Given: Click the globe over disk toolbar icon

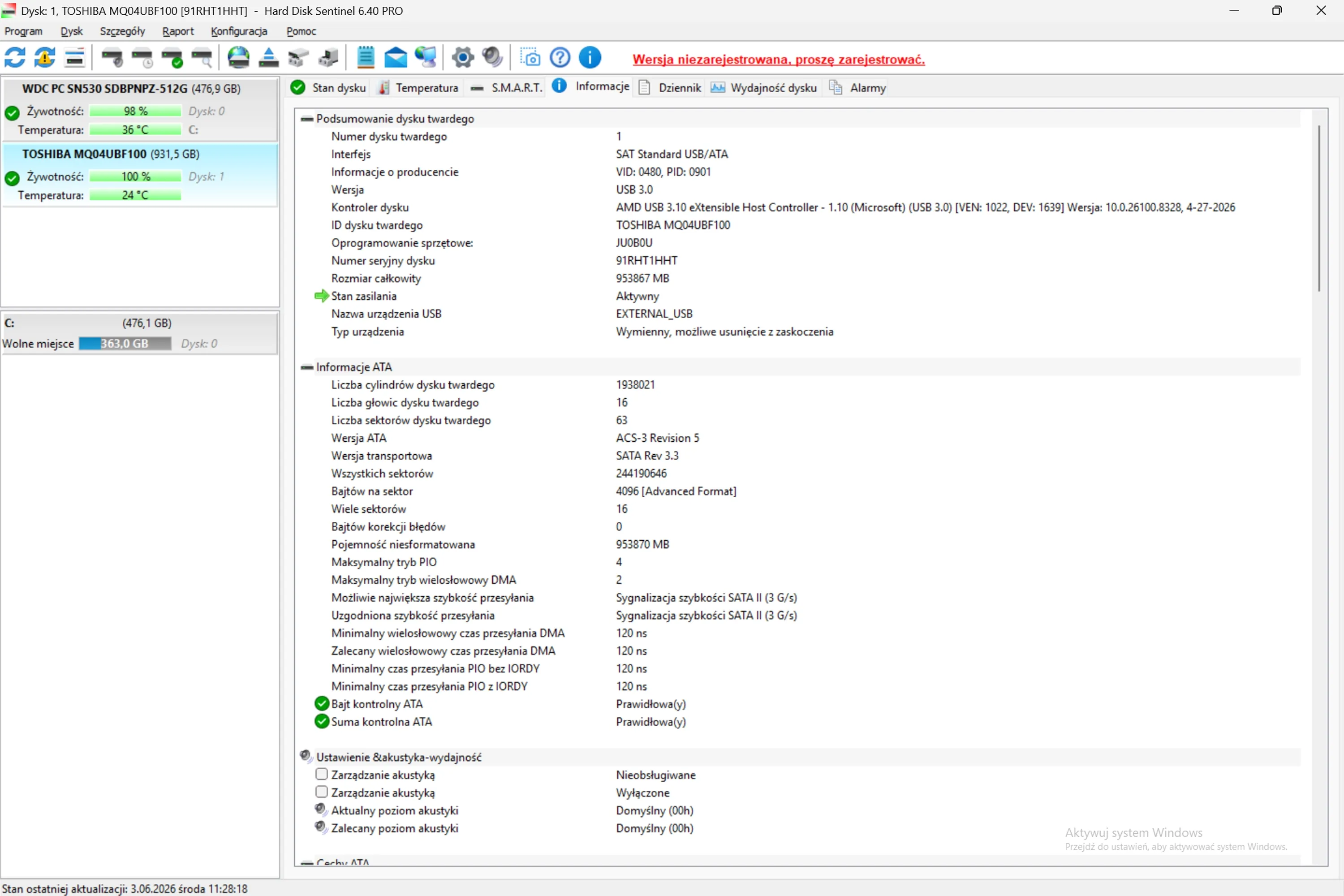Looking at the screenshot, I should [238, 58].
